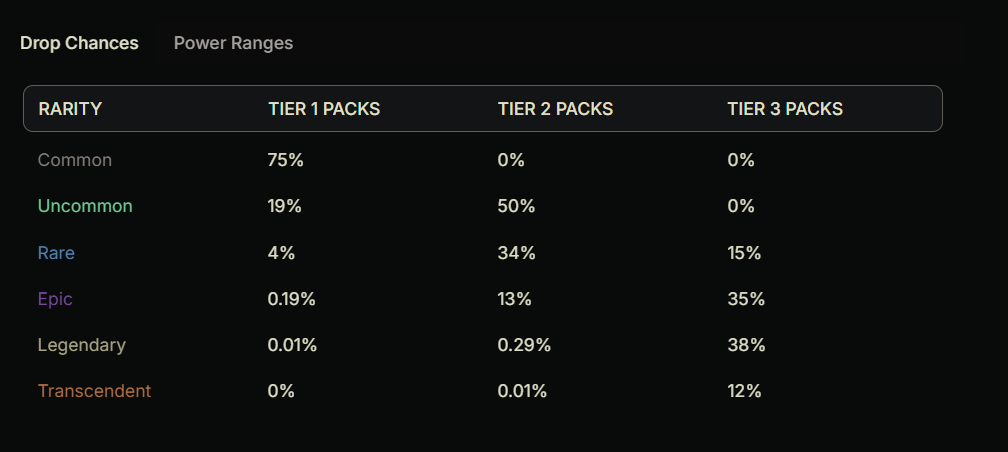Click the 12% Transcendent Tier 3 value
Viewport: 1008px width, 452px height.
click(x=745, y=391)
